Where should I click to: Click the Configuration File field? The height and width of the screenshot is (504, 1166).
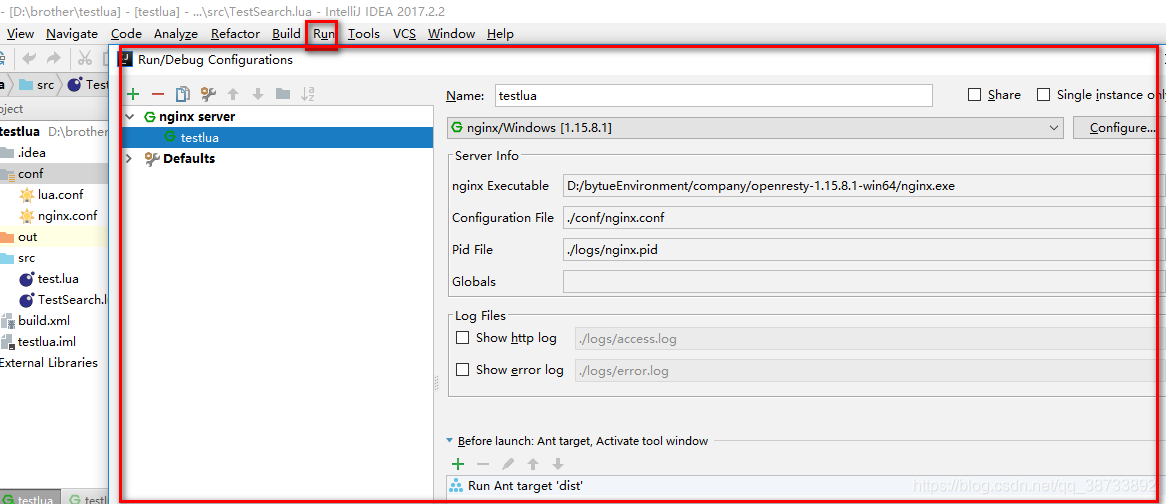click(864, 218)
